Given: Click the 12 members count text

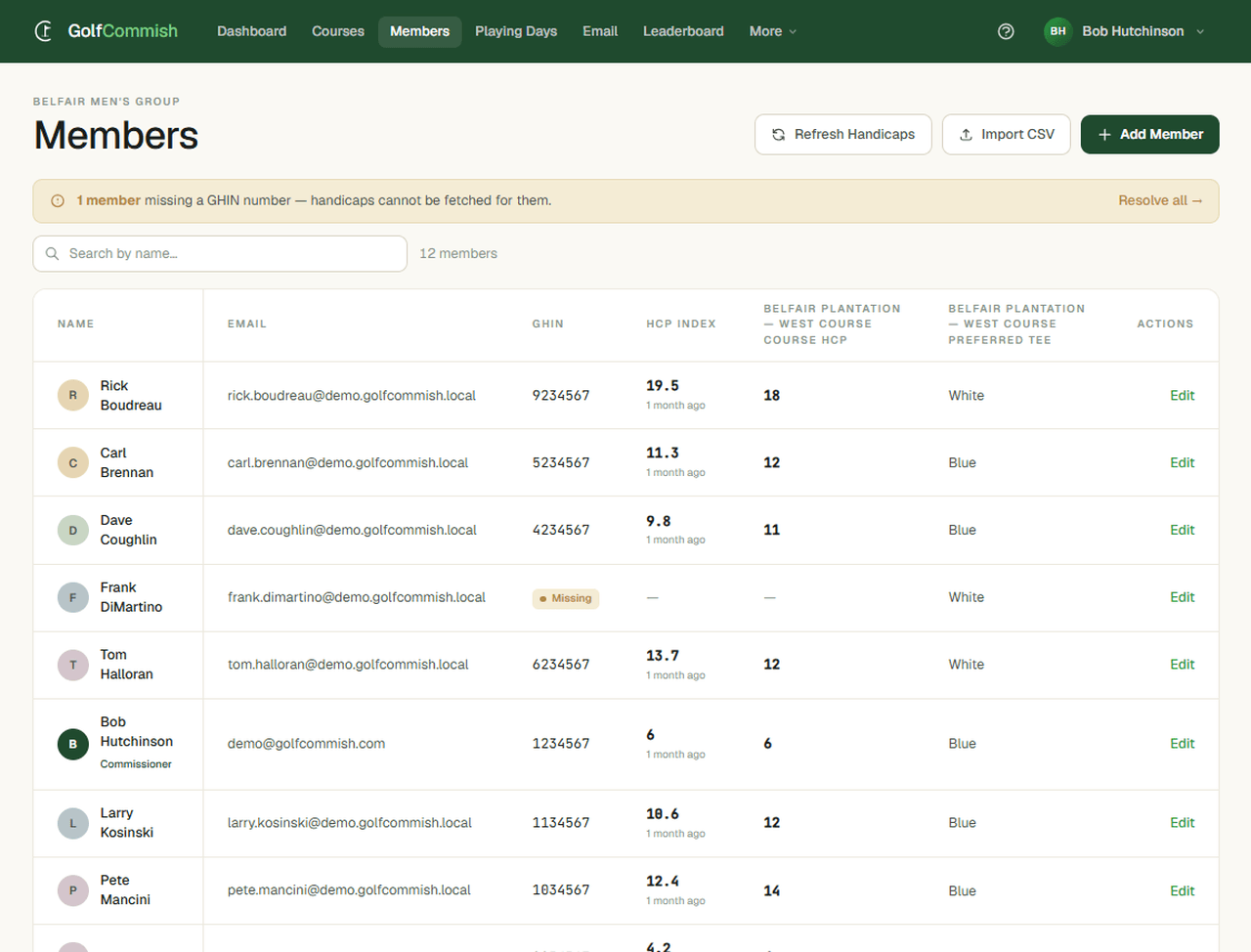Looking at the screenshot, I should (458, 254).
